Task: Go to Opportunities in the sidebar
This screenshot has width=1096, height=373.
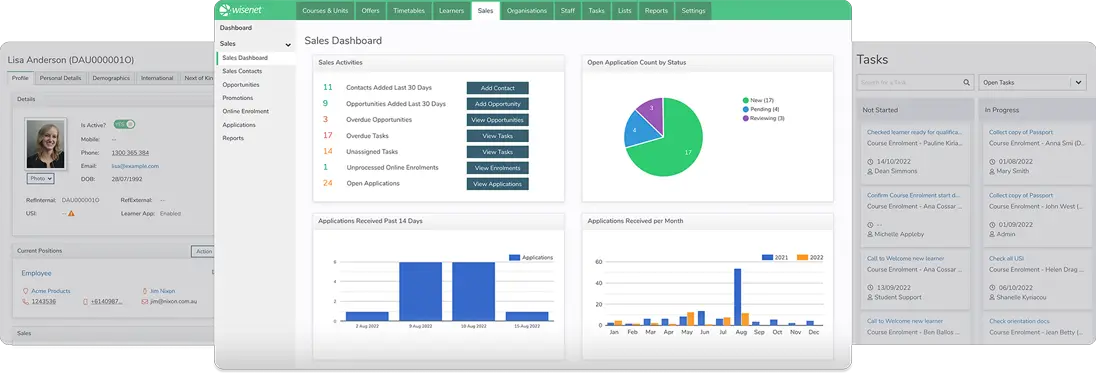Action: click(241, 85)
